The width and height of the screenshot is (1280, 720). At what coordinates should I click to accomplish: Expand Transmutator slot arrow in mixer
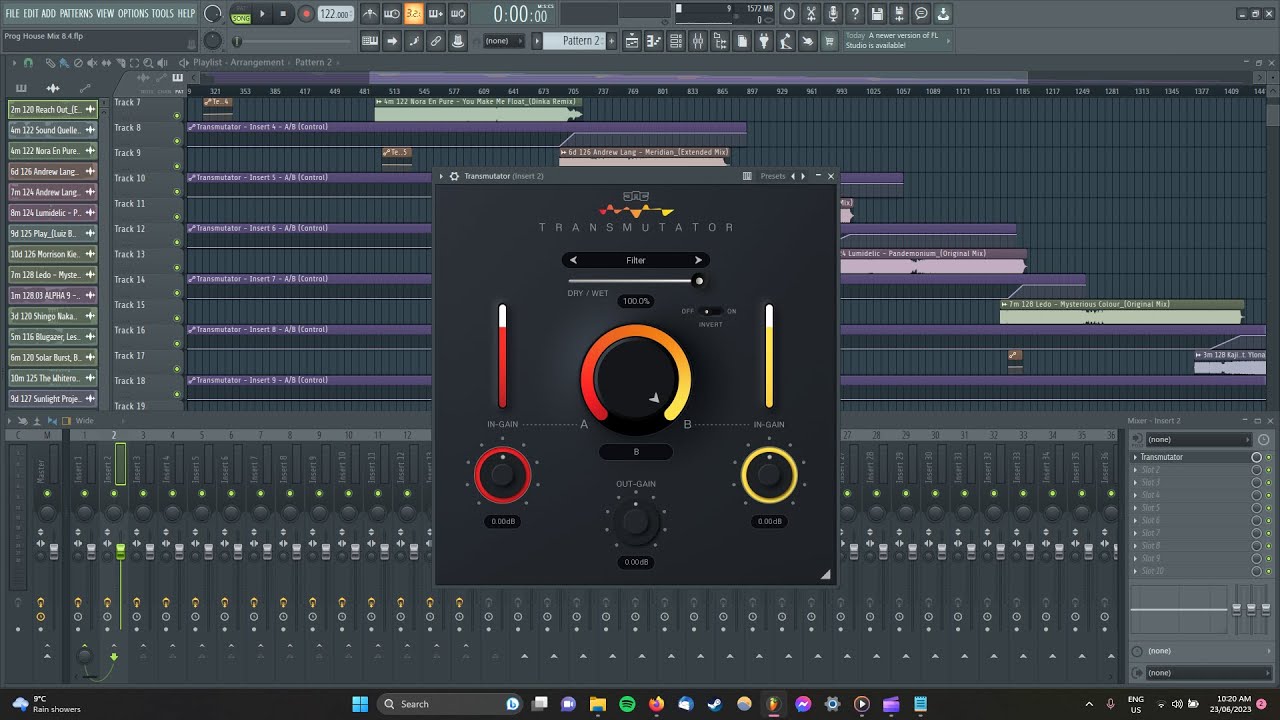[1135, 457]
